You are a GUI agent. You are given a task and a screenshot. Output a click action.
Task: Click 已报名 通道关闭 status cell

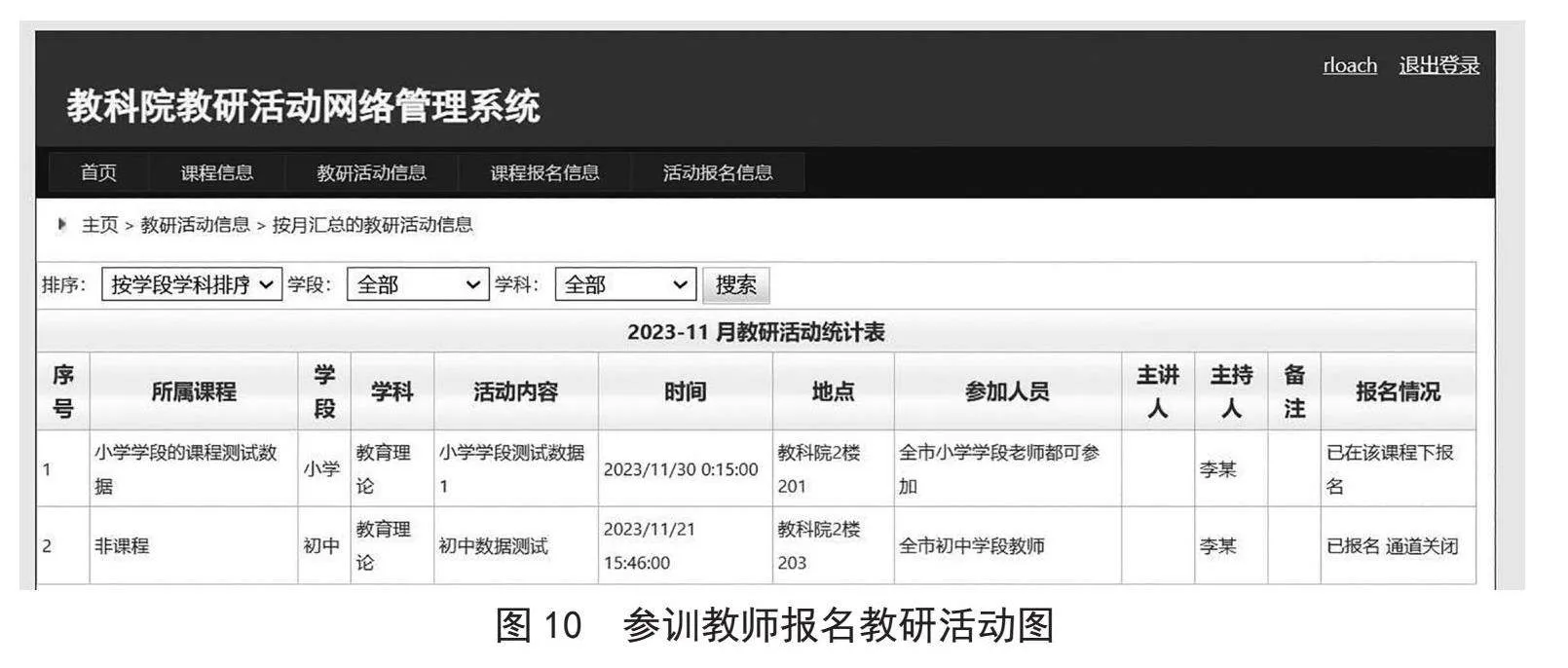coord(1399,545)
